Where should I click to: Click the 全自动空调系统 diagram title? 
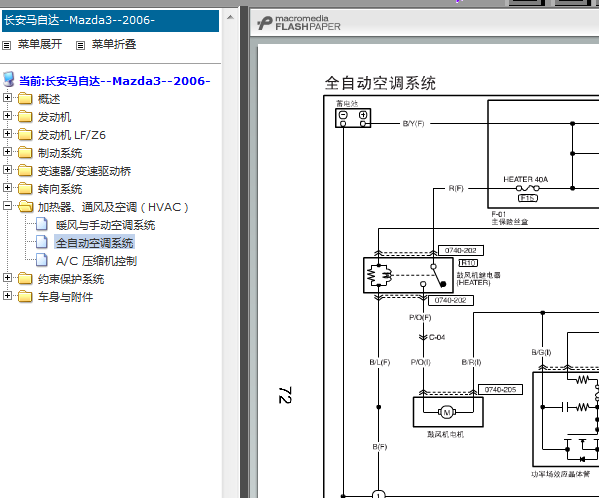(380, 83)
